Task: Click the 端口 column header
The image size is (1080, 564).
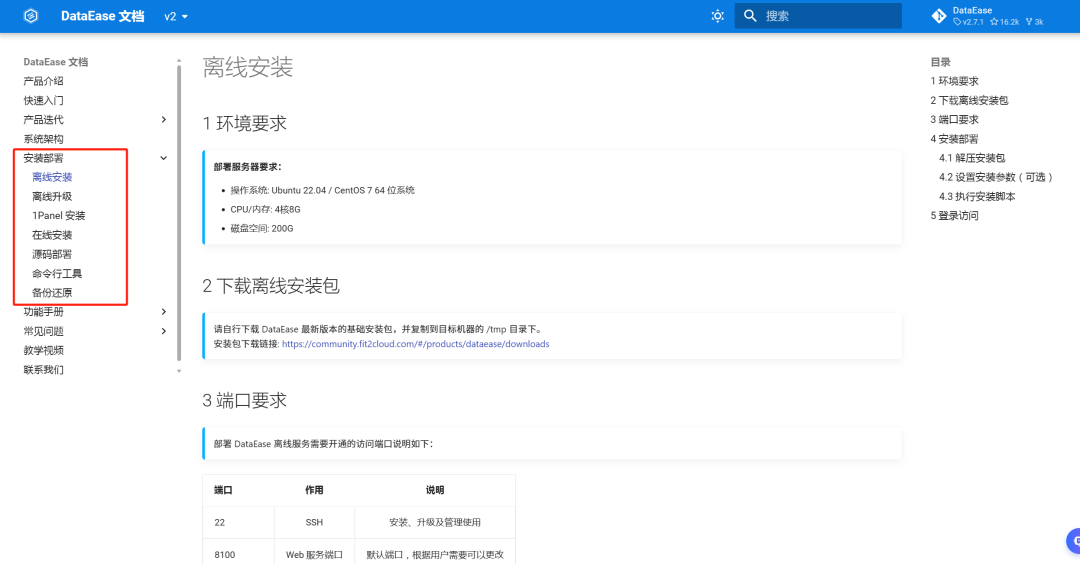Action: click(x=223, y=490)
